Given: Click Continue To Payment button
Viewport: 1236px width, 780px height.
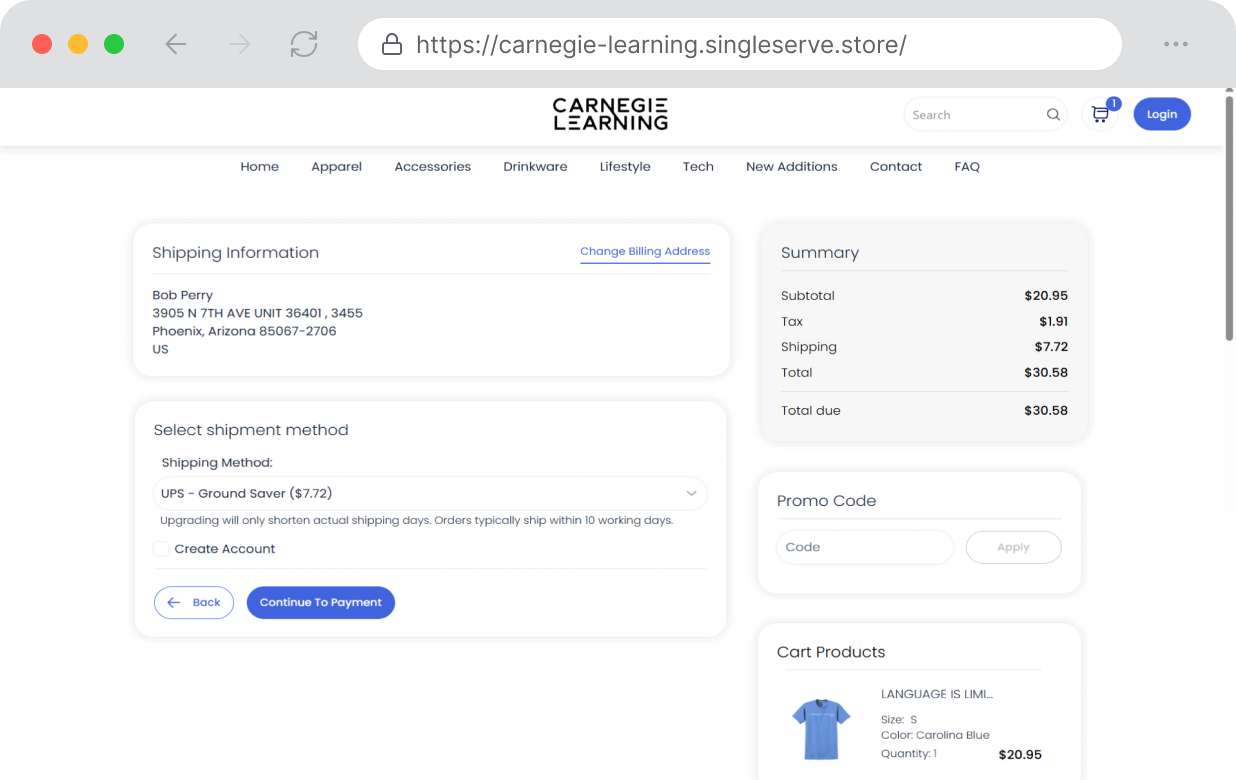Looking at the screenshot, I should pos(321,603).
